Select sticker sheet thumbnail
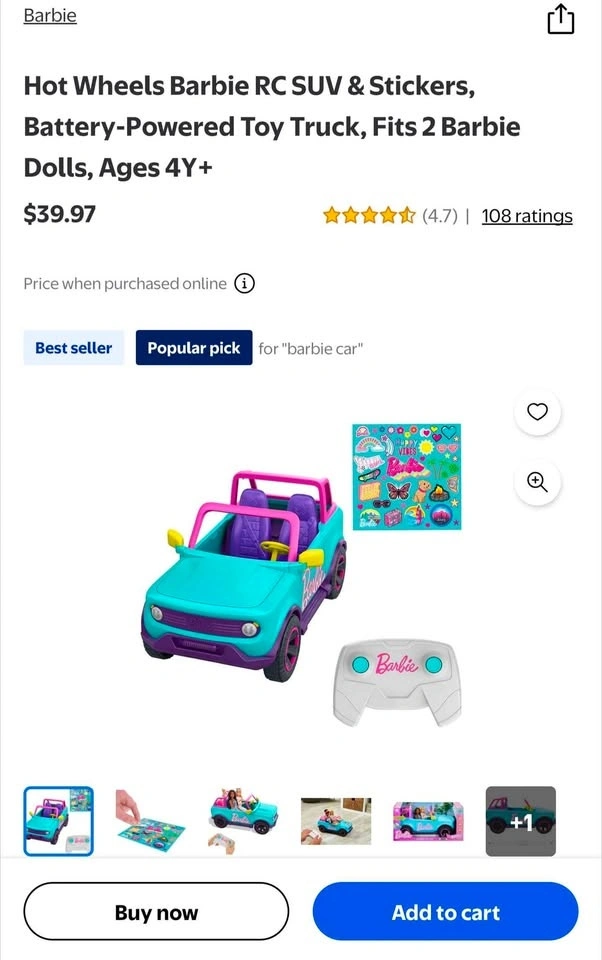Viewport: 602px width, 960px height. pyautogui.click(x=150, y=821)
